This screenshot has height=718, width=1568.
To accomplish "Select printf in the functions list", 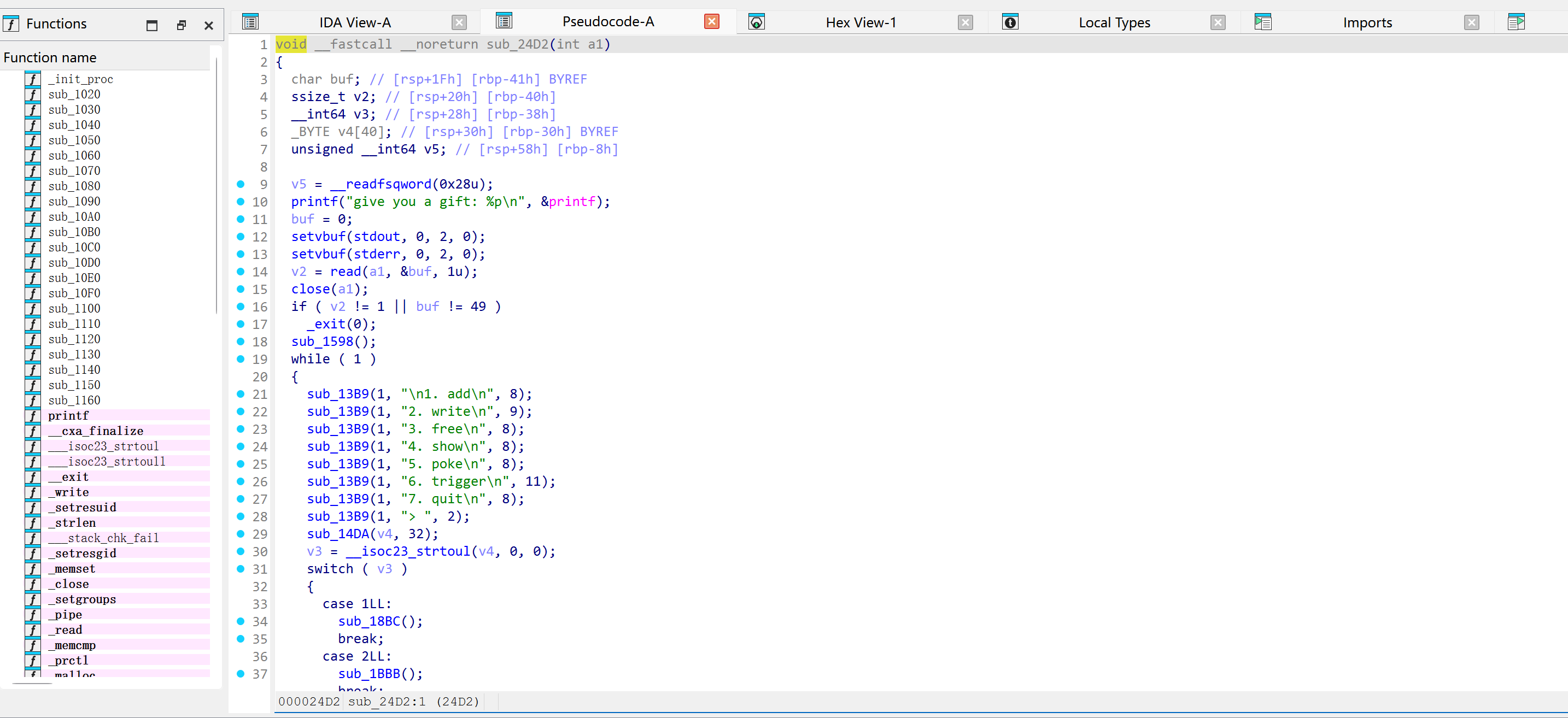I will pyautogui.click(x=68, y=416).
